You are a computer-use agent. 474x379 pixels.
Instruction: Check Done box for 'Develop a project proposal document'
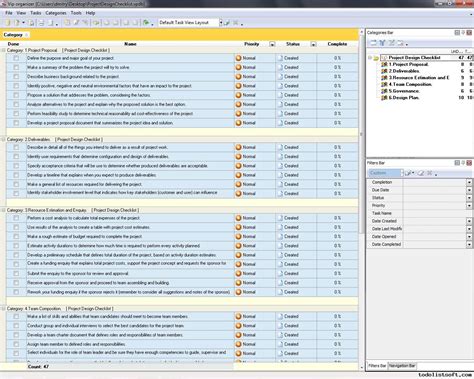click(x=16, y=123)
